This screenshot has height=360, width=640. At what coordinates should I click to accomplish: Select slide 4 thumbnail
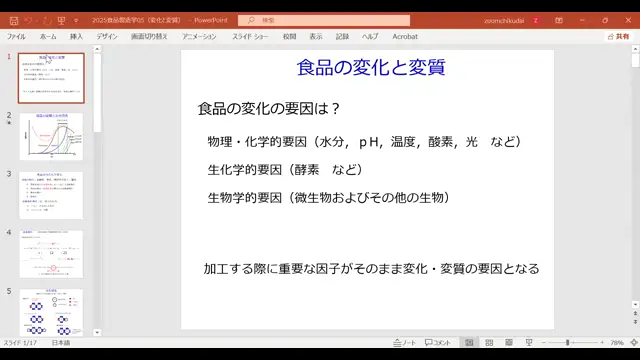point(51,254)
